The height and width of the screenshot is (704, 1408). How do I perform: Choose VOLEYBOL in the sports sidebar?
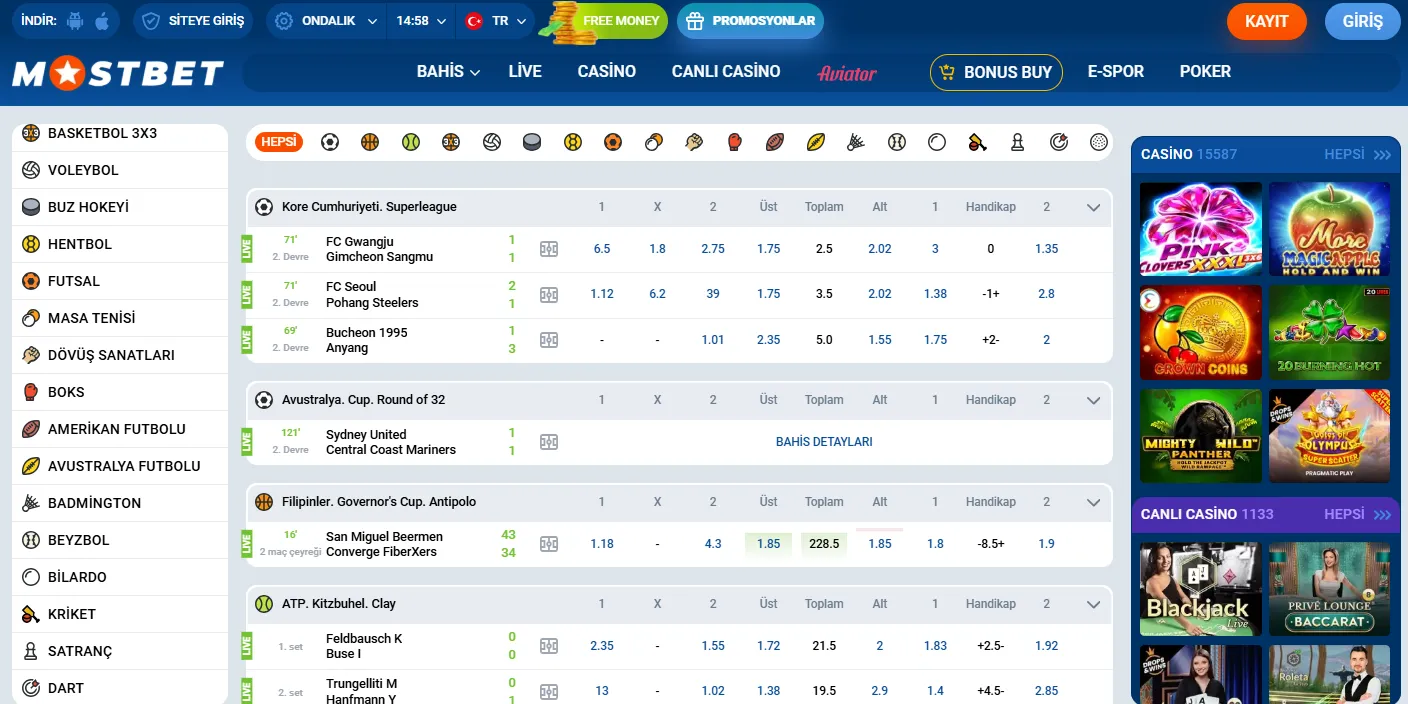[x=120, y=170]
